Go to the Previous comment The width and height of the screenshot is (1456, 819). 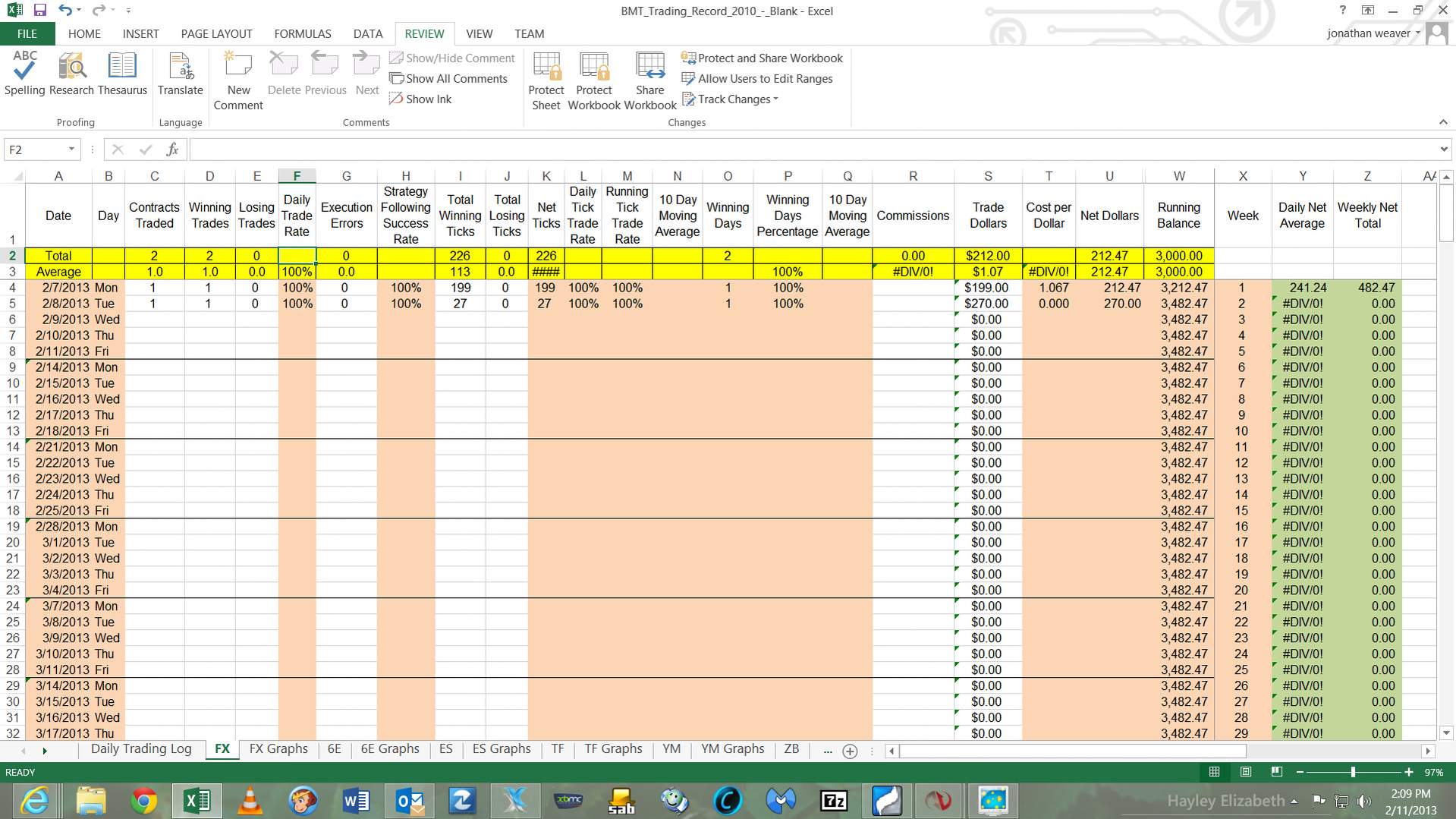[x=325, y=74]
